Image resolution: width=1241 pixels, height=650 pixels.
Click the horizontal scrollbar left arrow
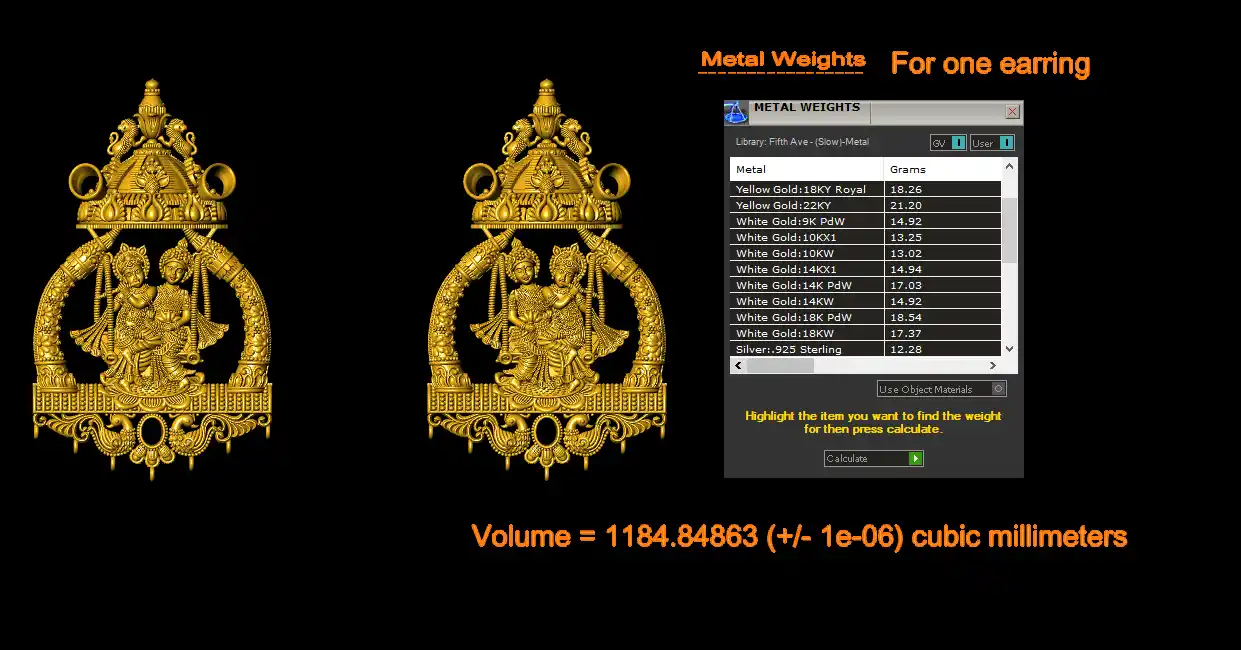tap(737, 366)
